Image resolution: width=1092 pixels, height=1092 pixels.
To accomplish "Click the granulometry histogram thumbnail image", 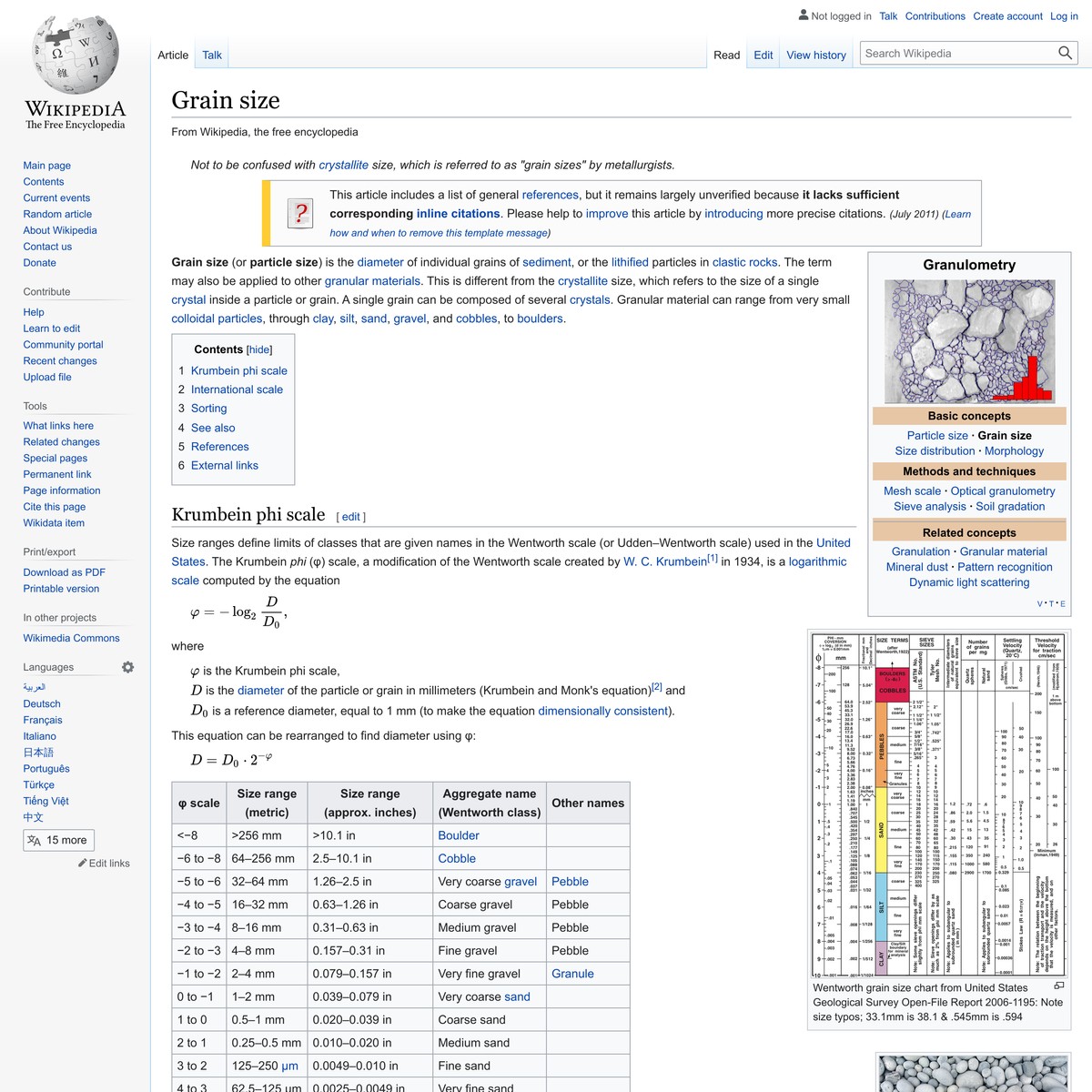I will point(969,340).
